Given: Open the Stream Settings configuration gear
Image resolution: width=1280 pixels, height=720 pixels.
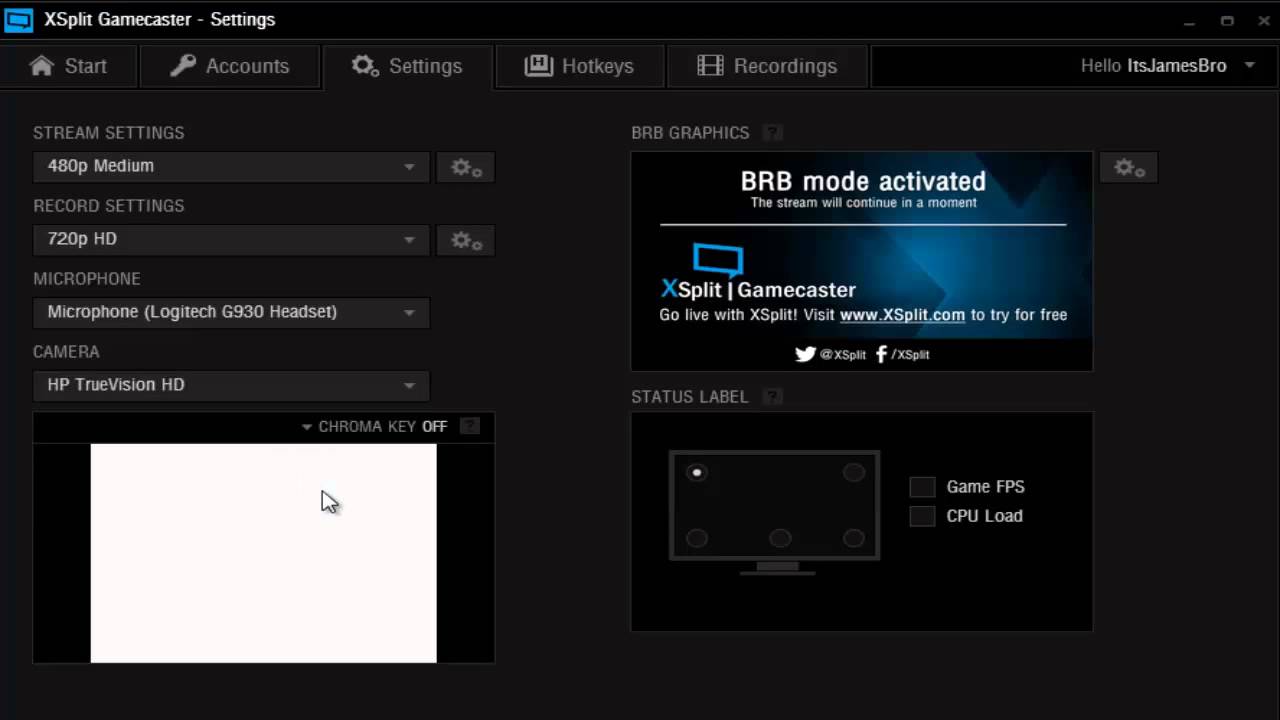Looking at the screenshot, I should (x=465, y=167).
